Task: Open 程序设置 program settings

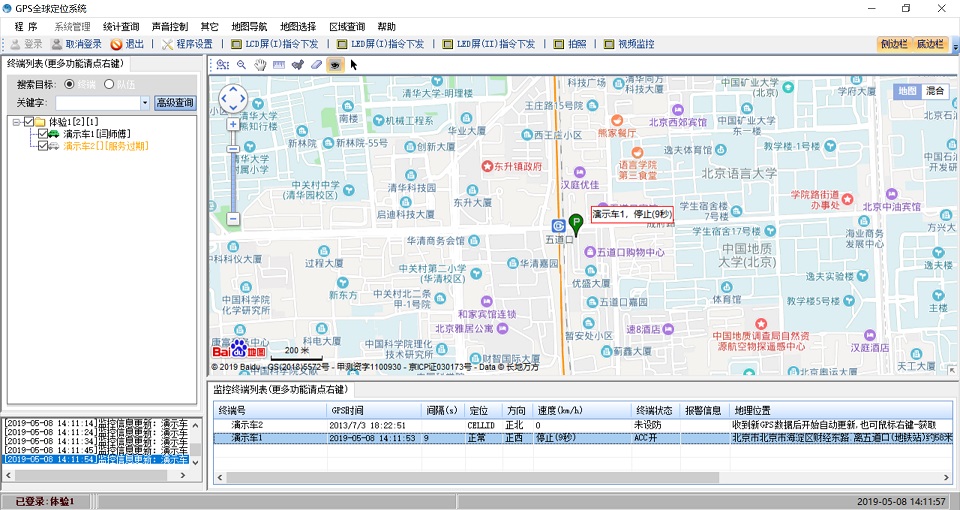Action: tap(187, 44)
